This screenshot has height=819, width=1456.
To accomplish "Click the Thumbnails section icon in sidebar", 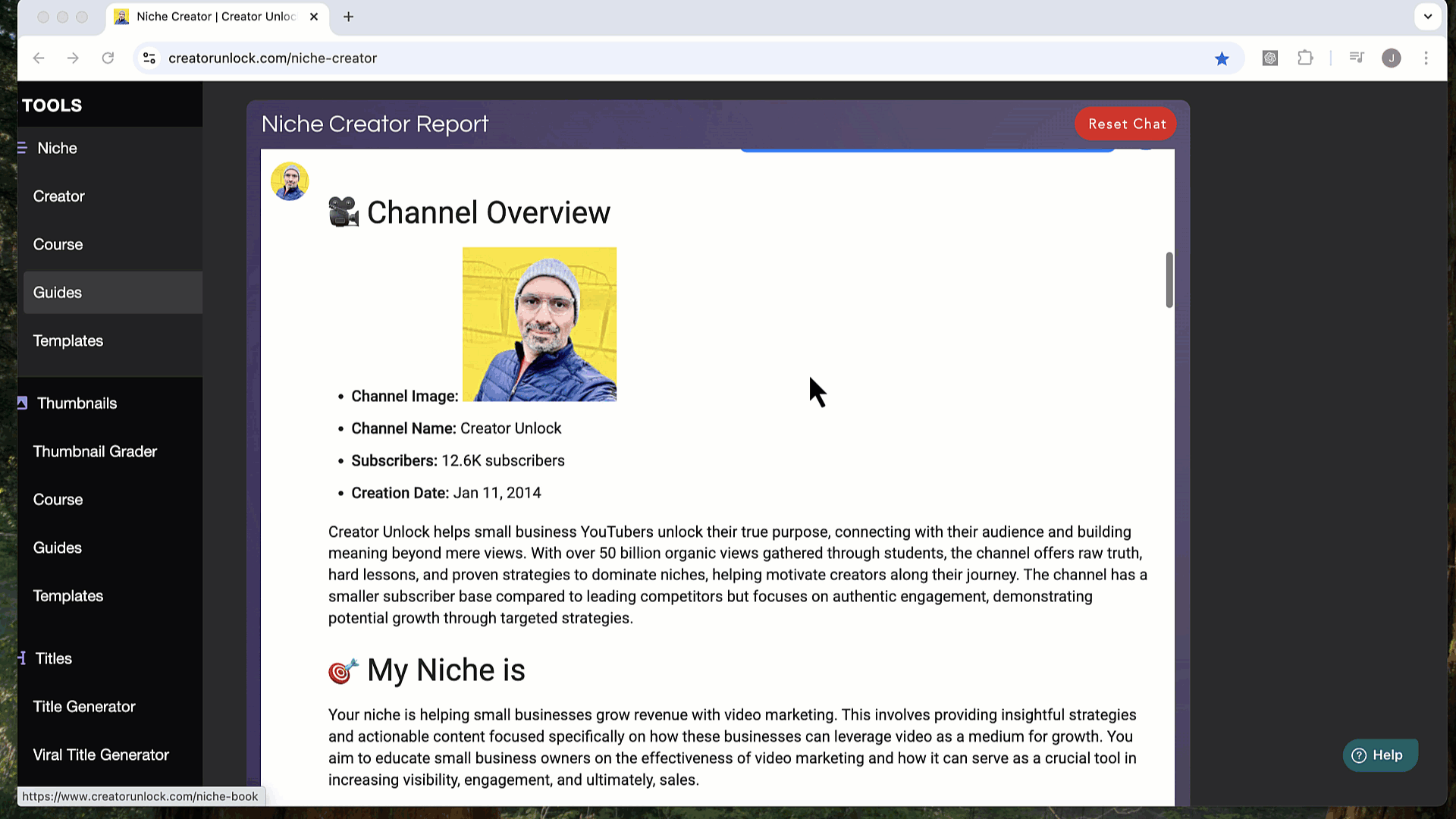I will (x=22, y=403).
